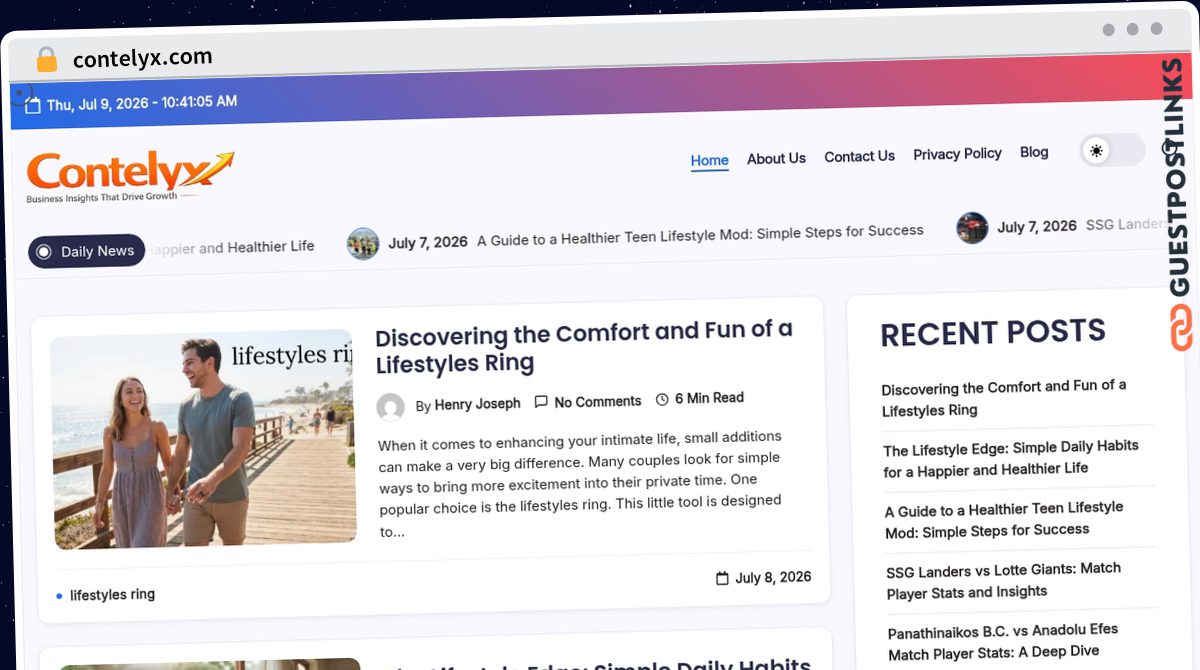Click the calendar icon beside July 8, 2026
1200x670 pixels.
[722, 578]
